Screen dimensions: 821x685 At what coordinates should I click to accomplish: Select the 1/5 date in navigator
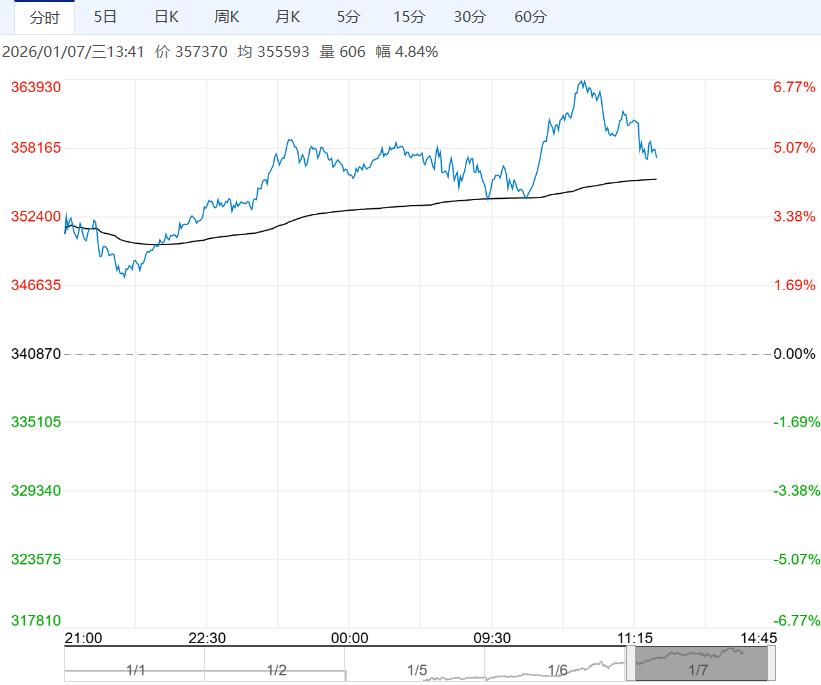tap(416, 670)
